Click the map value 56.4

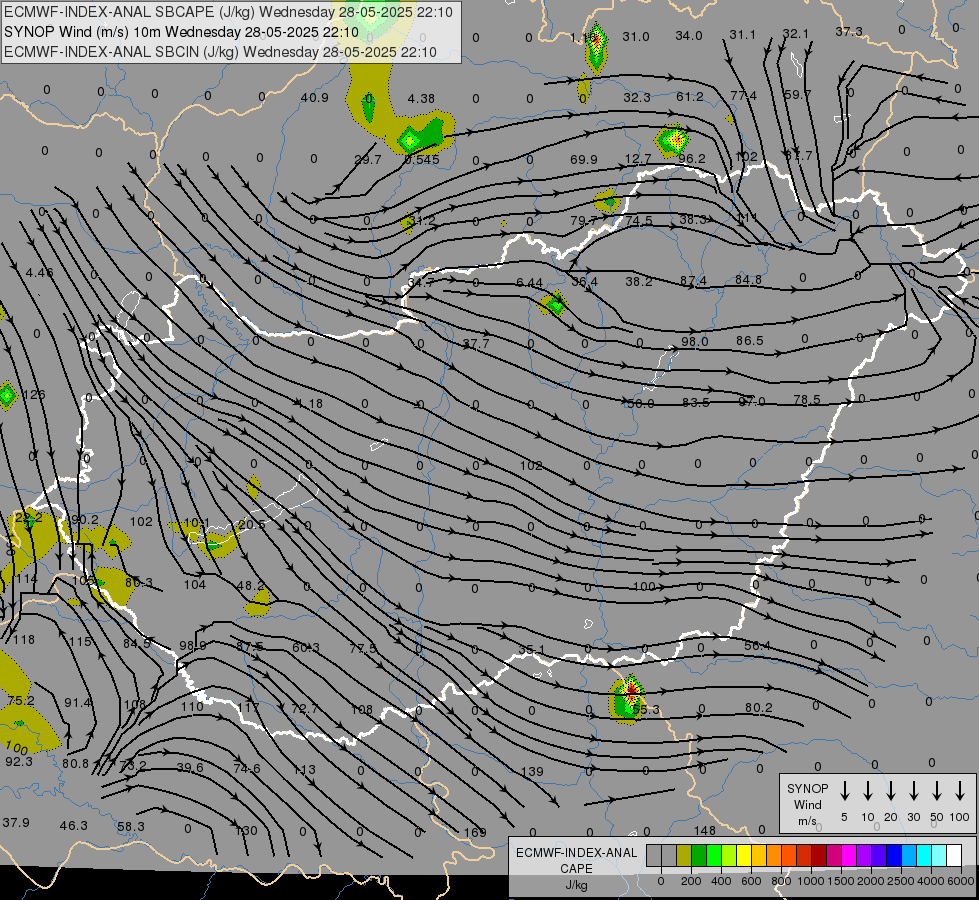coord(757,646)
